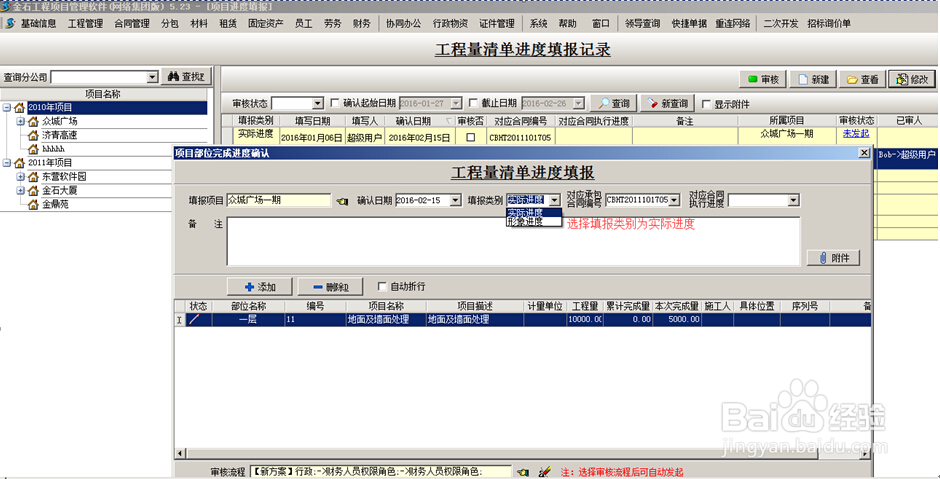Click into the 备注 remarks text area
Screen dimensions: 940x479
pyautogui.click(x=513, y=241)
